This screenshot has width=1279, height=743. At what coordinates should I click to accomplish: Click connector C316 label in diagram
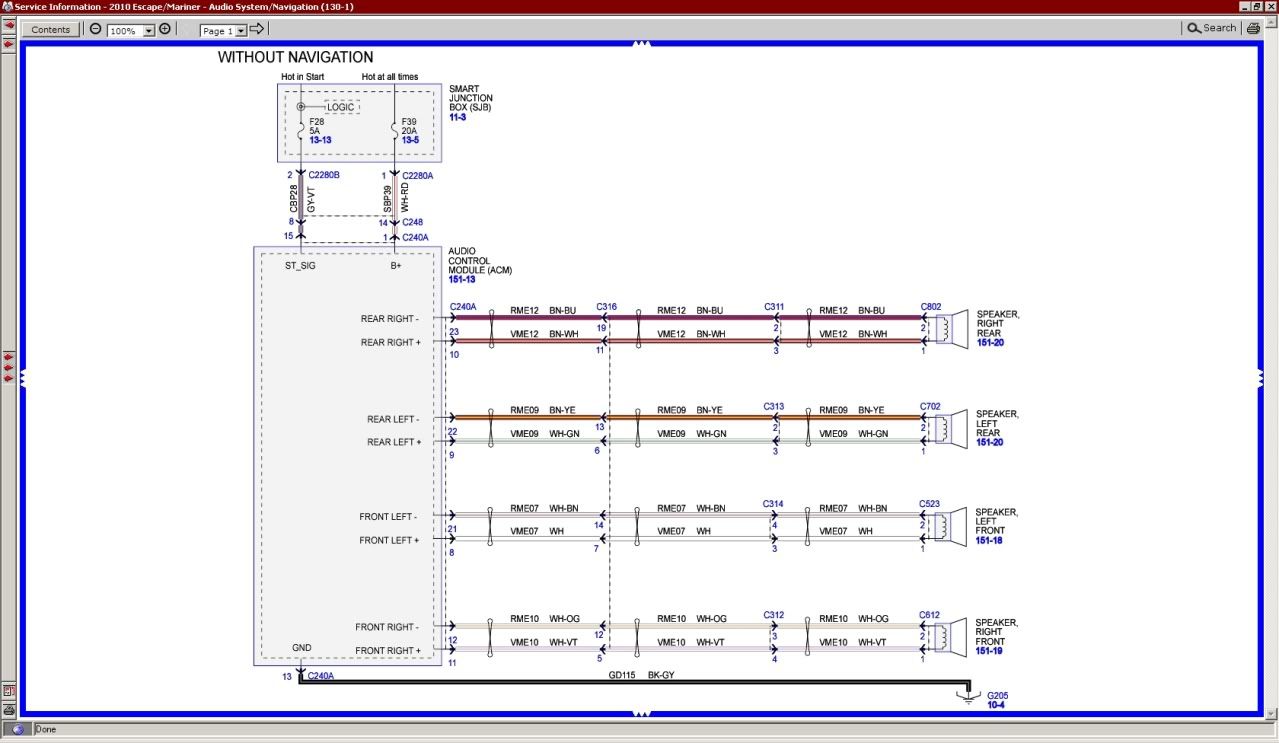[606, 307]
